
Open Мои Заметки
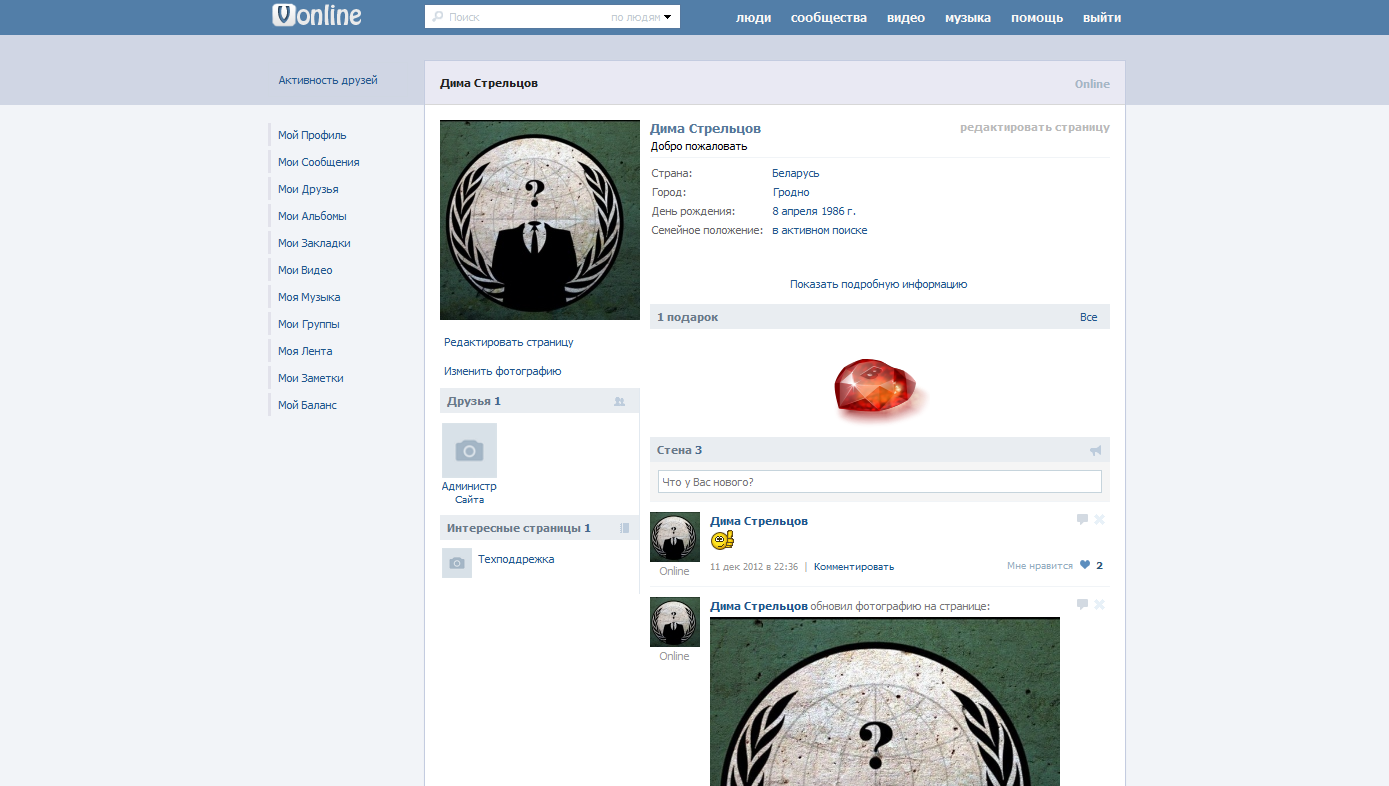point(310,378)
